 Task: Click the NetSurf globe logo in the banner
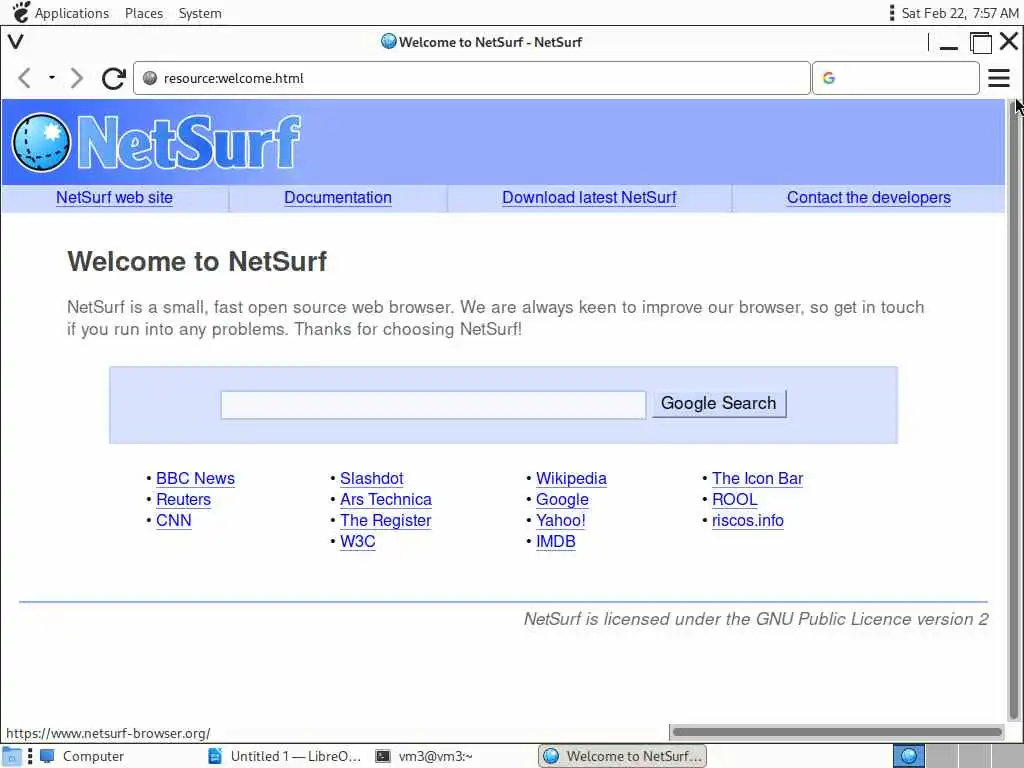point(41,142)
